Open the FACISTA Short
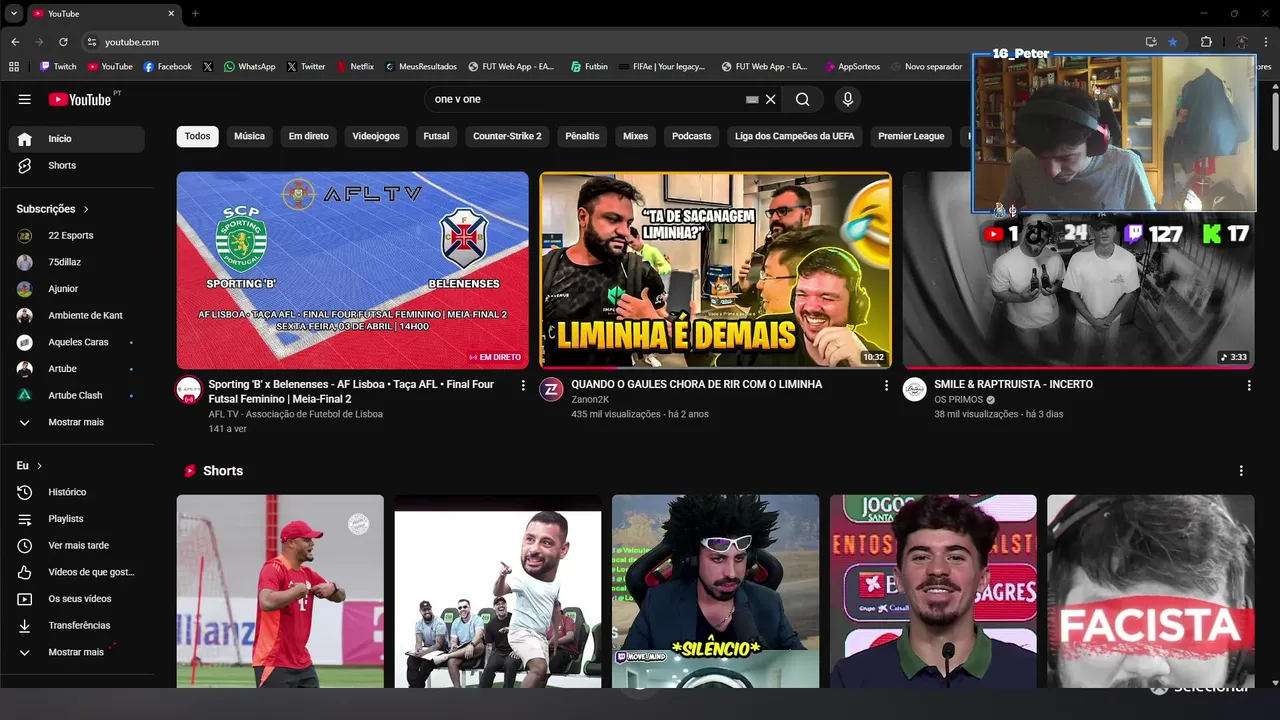Viewport: 1280px width, 720px height. (1150, 591)
